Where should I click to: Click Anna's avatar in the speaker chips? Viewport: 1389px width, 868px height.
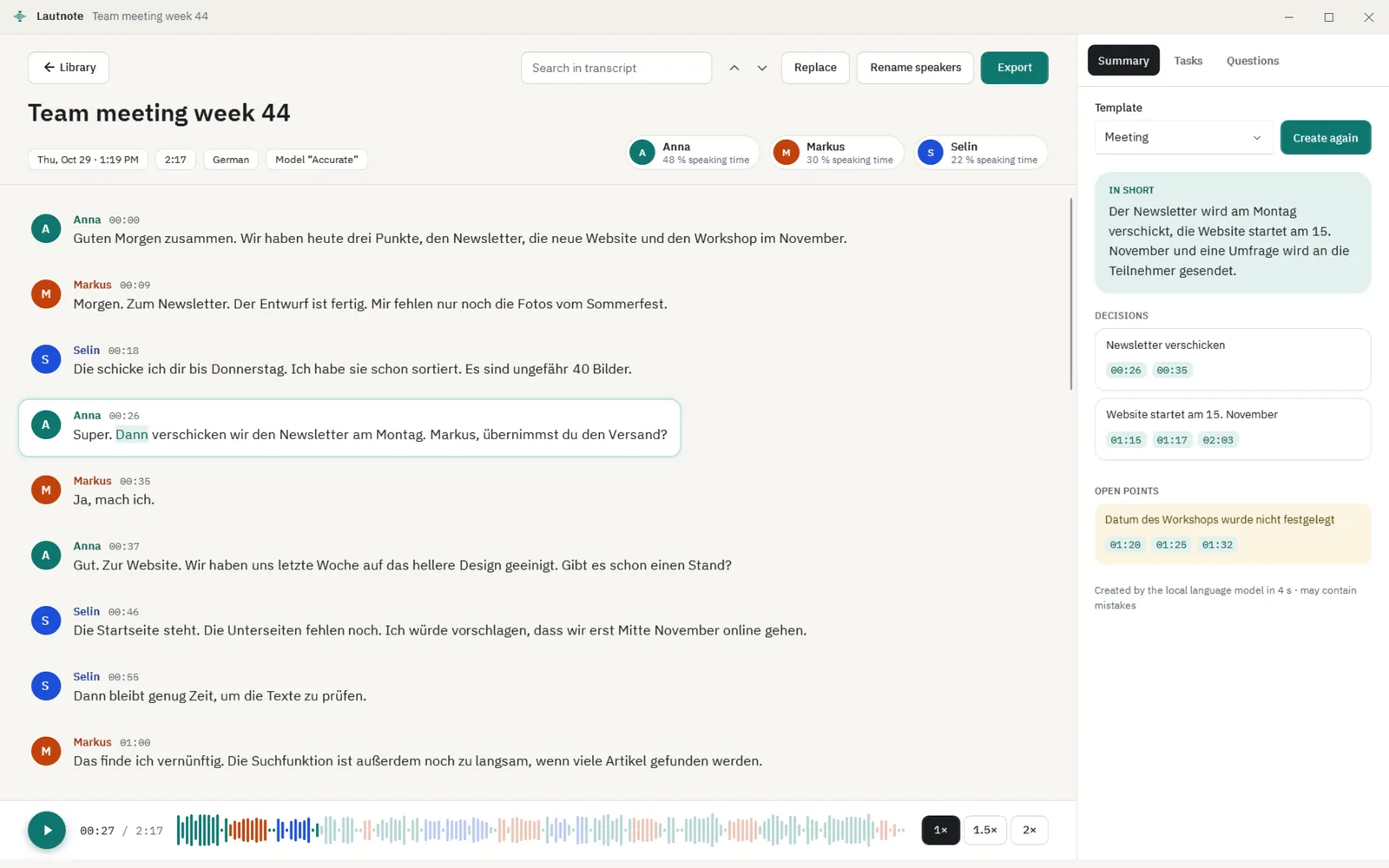[642, 153]
